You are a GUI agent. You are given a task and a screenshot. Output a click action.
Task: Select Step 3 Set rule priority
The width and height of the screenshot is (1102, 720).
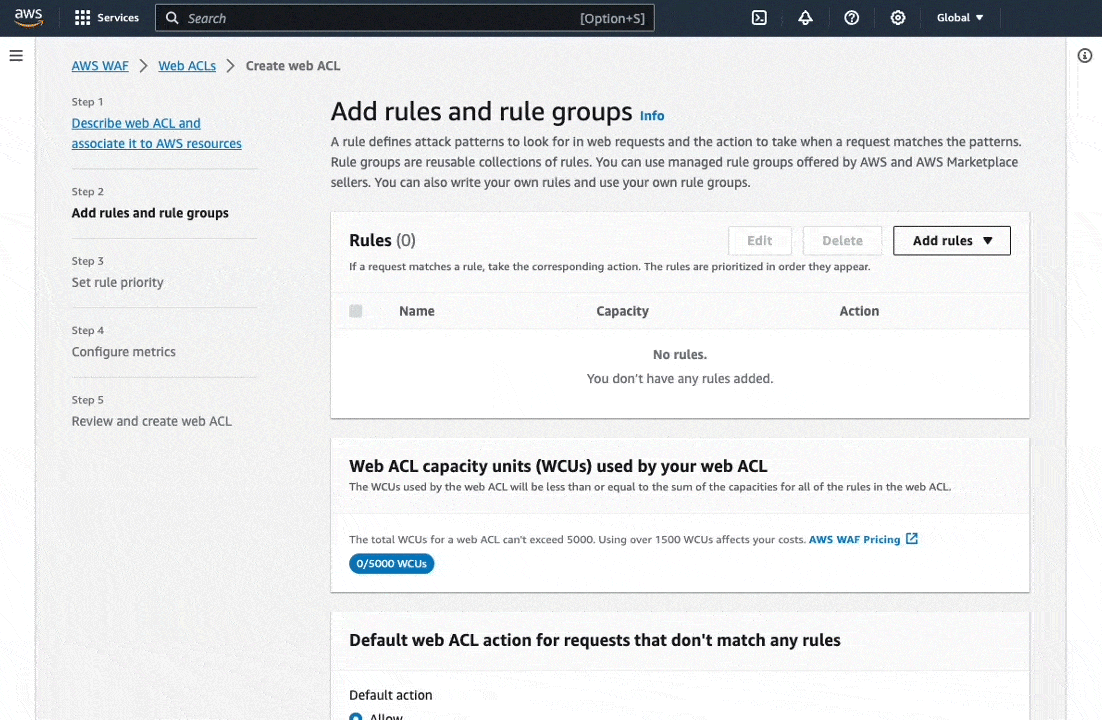pyautogui.click(x=117, y=282)
